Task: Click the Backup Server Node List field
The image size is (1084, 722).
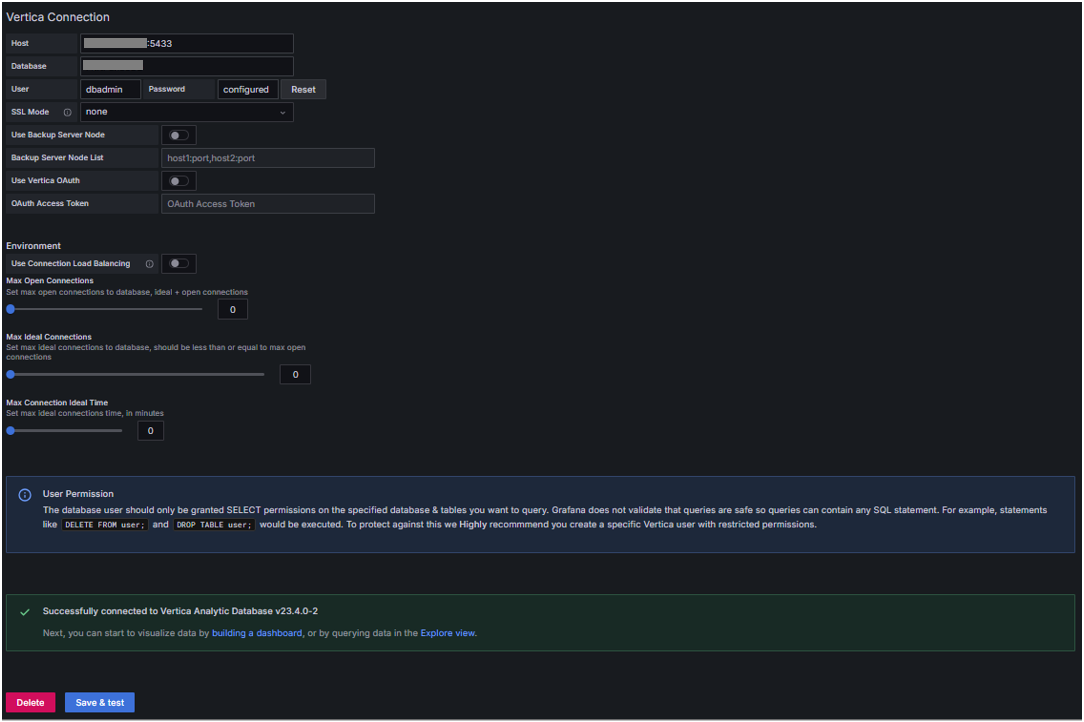Action: point(268,158)
